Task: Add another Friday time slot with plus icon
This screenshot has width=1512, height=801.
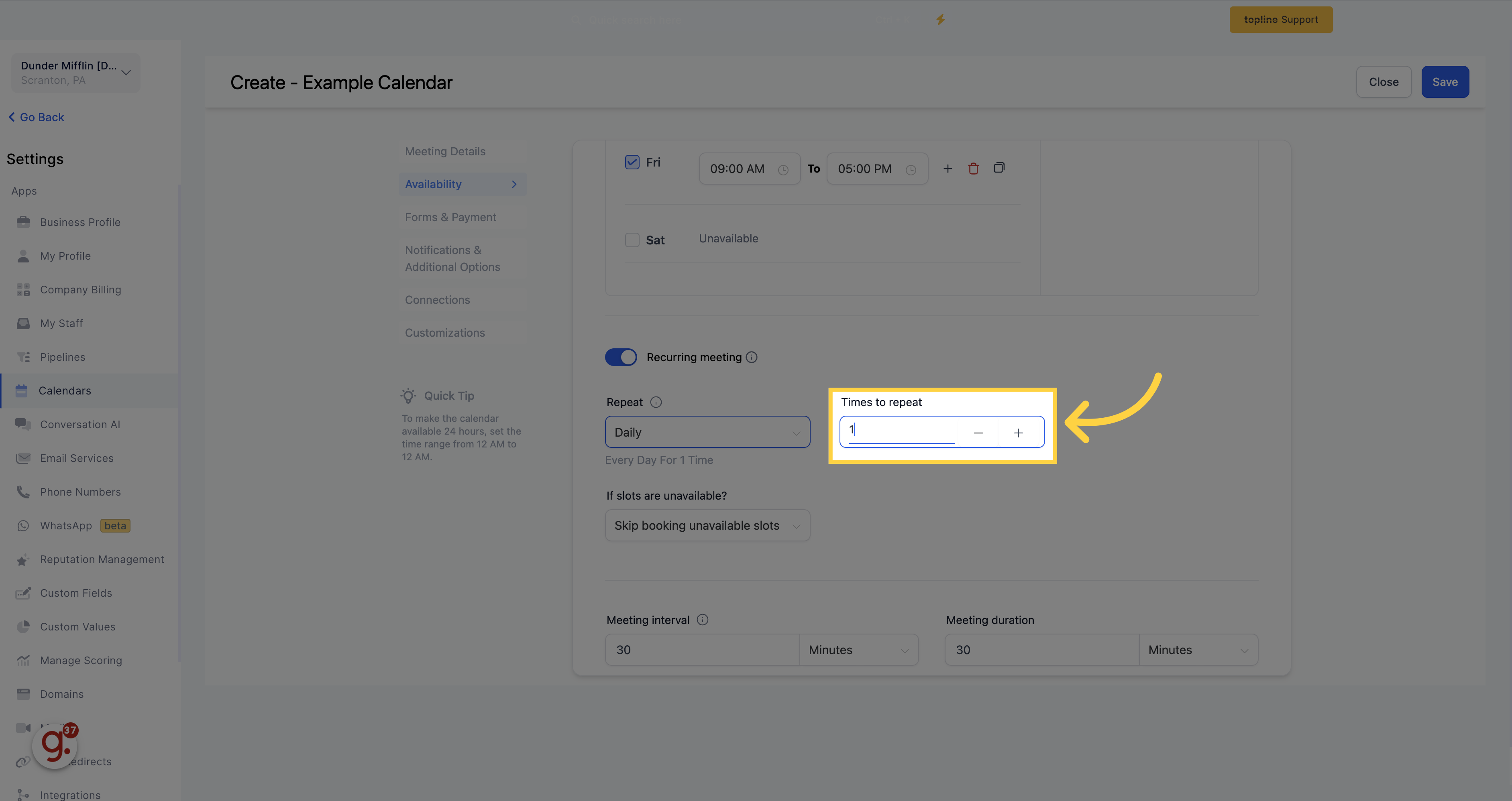Action: pyautogui.click(x=948, y=169)
